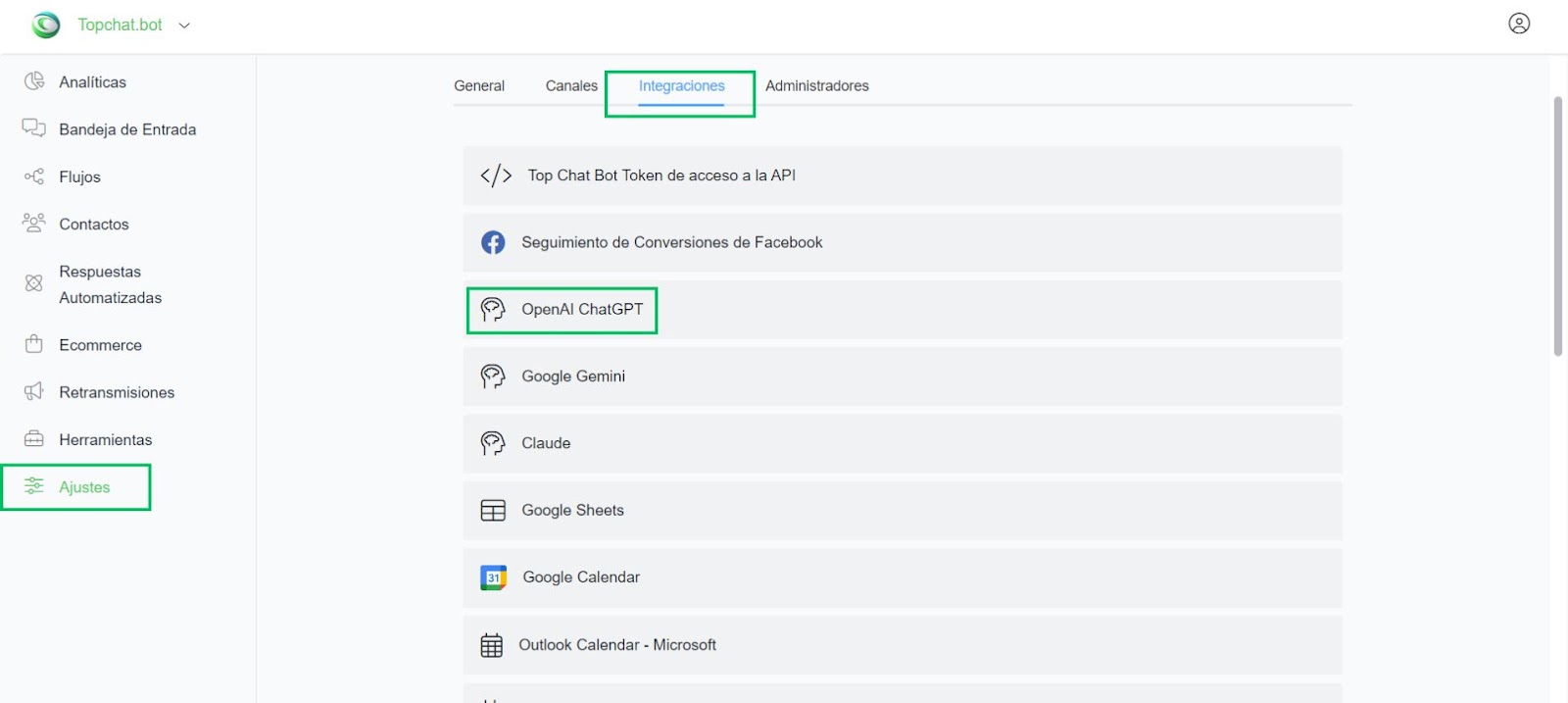Click the Herramientas toolbox icon
The height and width of the screenshot is (703, 1568).
click(x=34, y=438)
